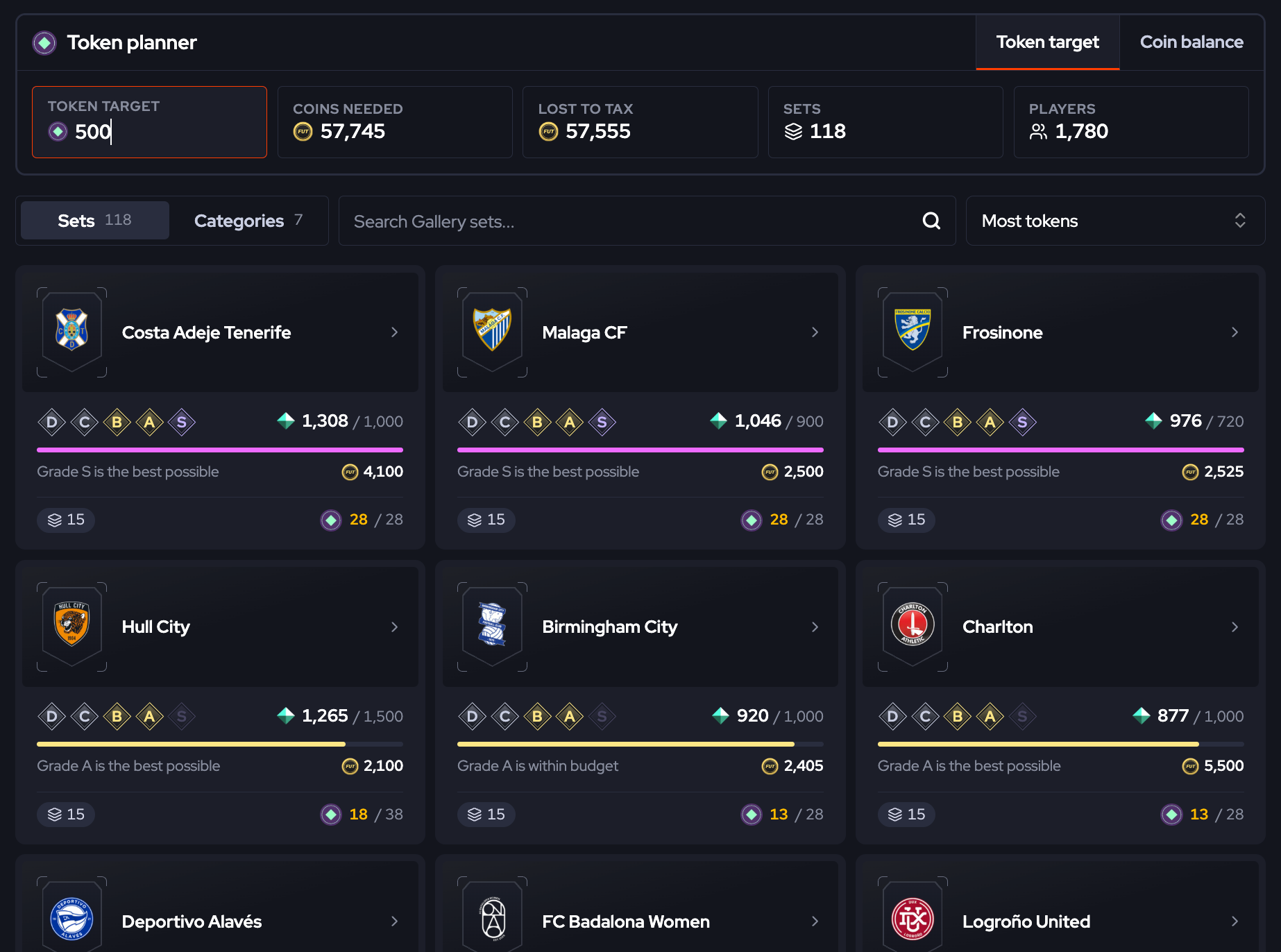Open the Most tokens sort dropdown

tap(1115, 221)
